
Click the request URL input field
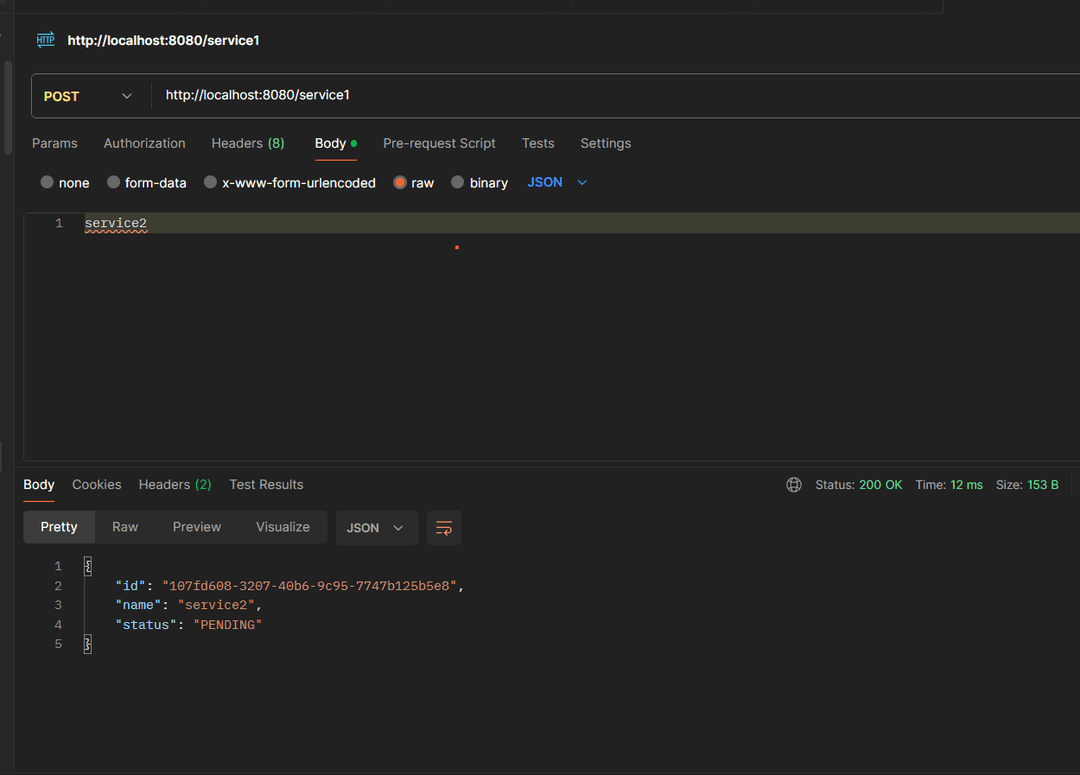tap(600, 96)
